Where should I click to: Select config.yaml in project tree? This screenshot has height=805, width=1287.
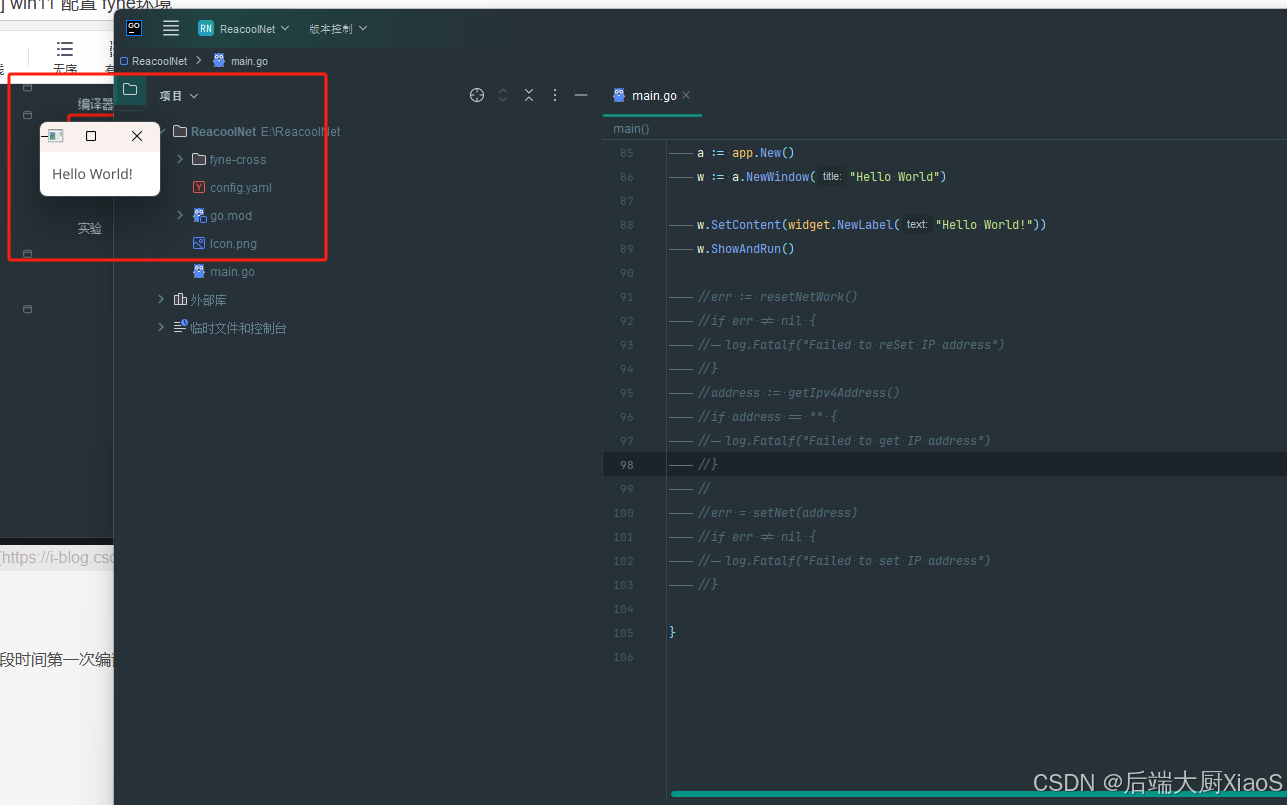click(x=232, y=188)
